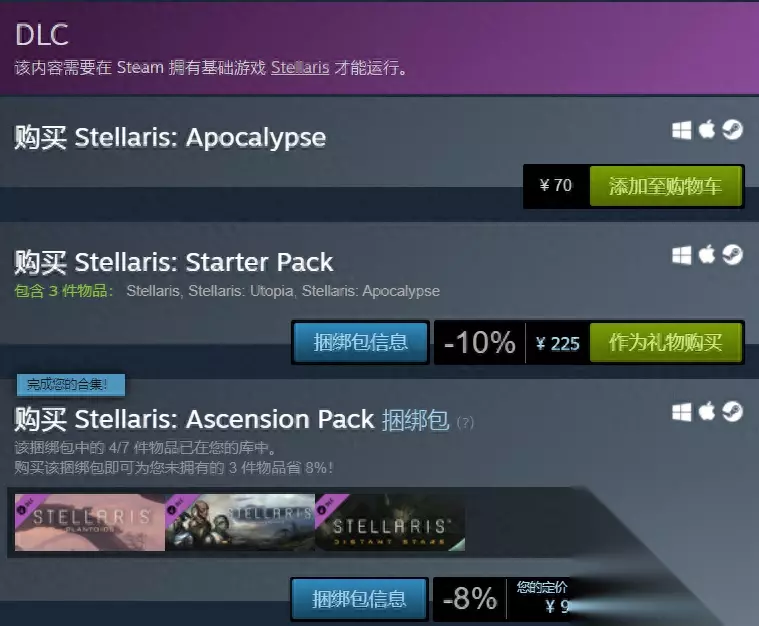Open the Stellaris base game link
The image size is (759, 626).
[x=300, y=67]
